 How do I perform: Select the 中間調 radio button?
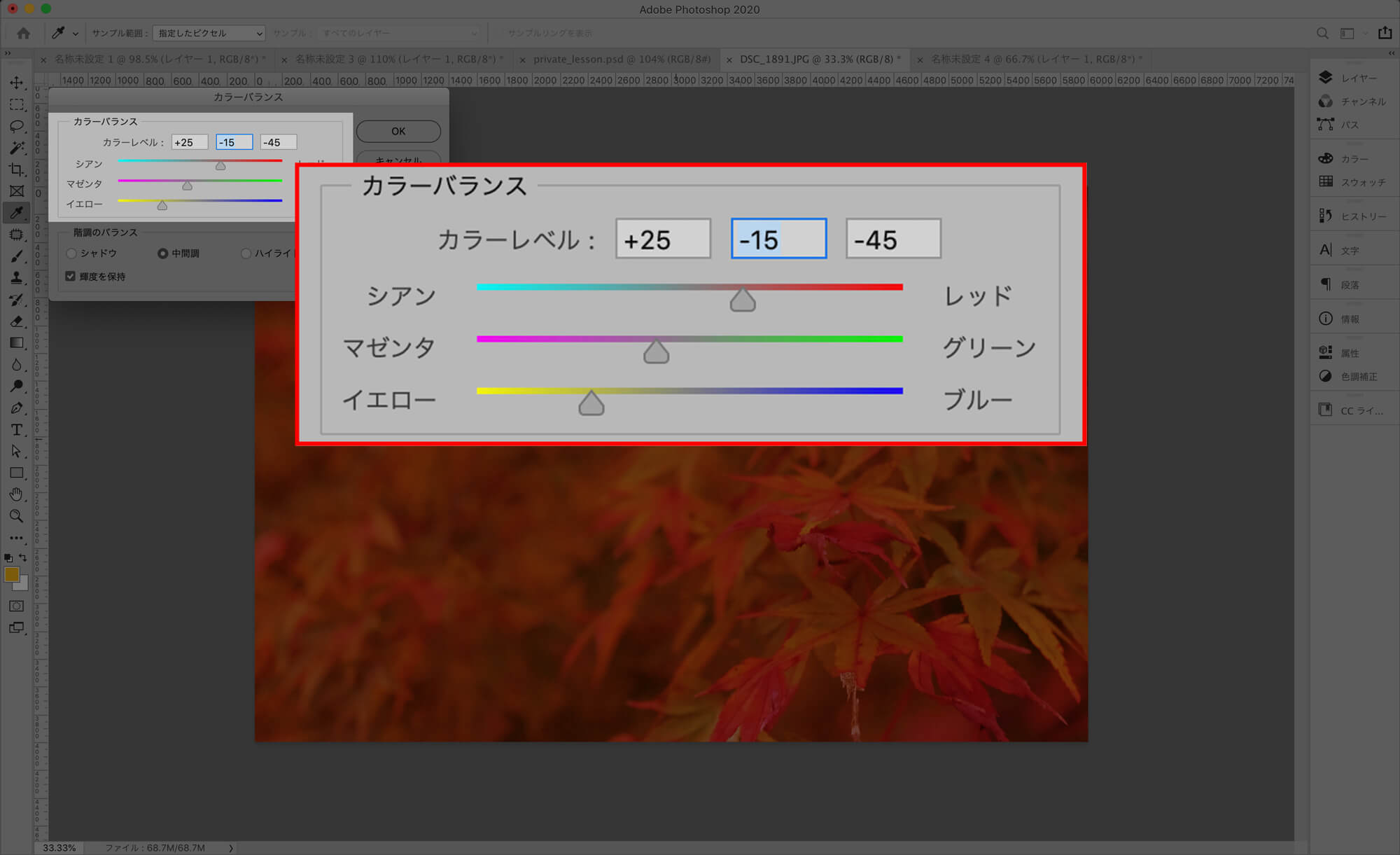162,253
